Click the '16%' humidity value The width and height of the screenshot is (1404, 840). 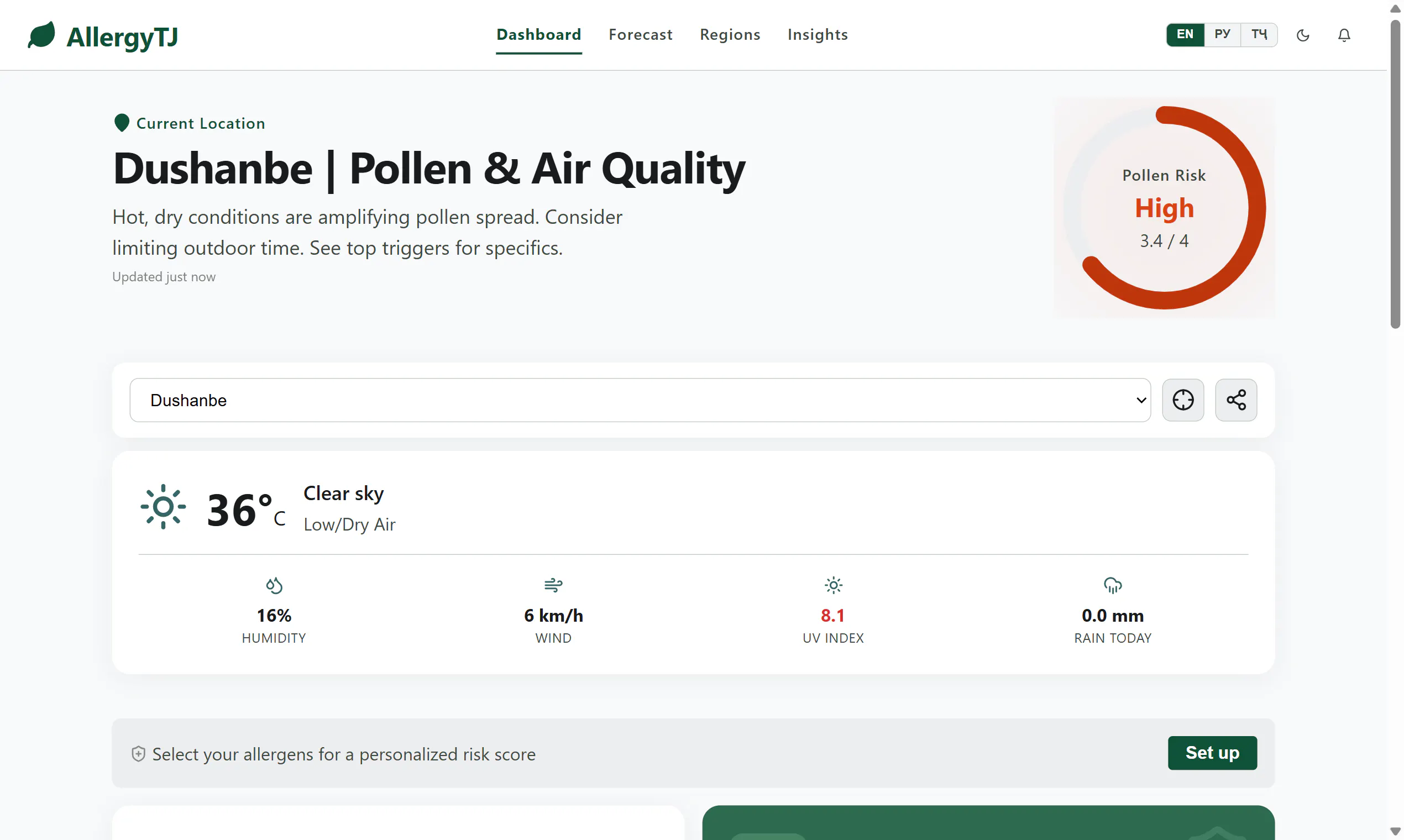click(x=274, y=615)
